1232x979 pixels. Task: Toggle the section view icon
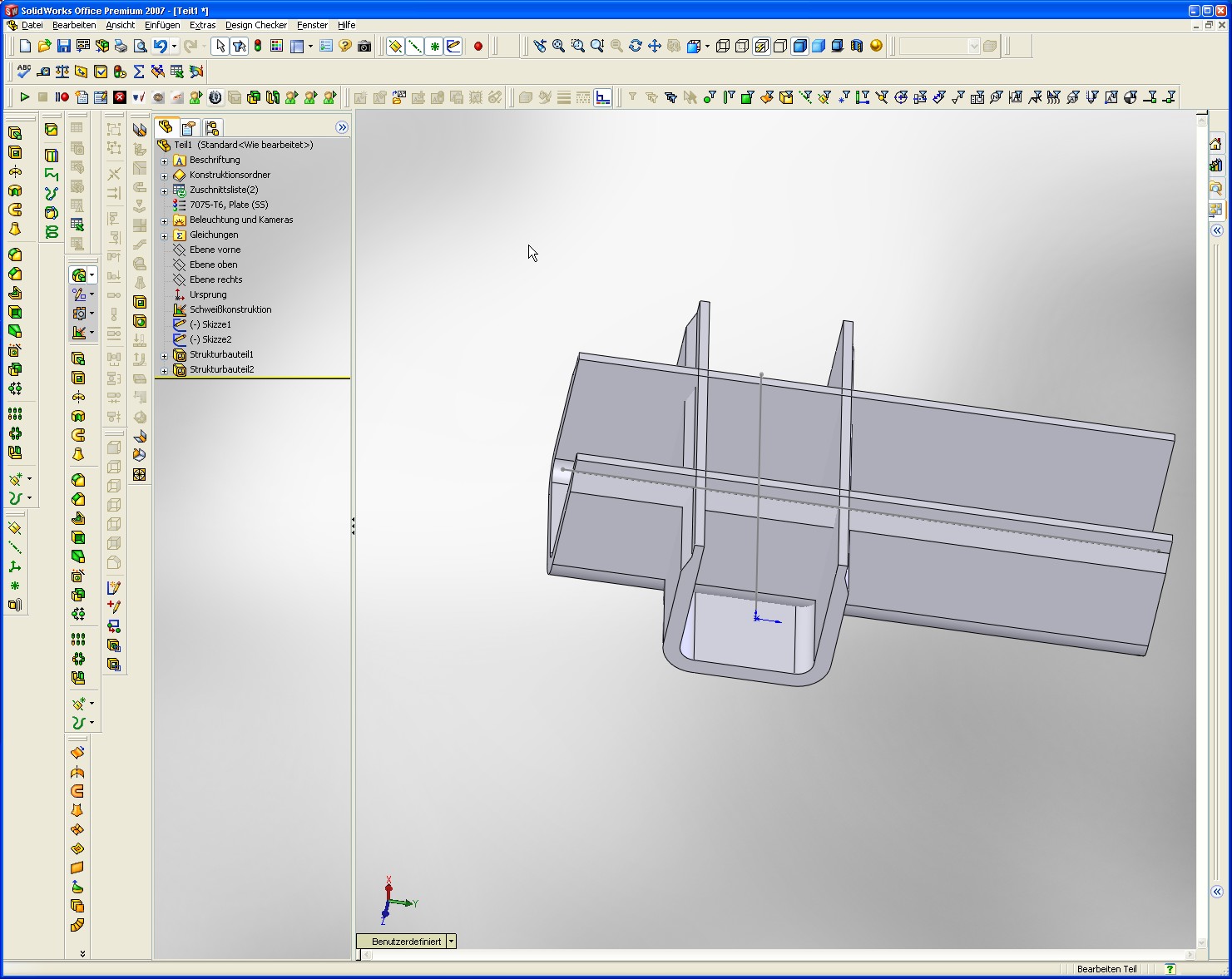[857, 47]
